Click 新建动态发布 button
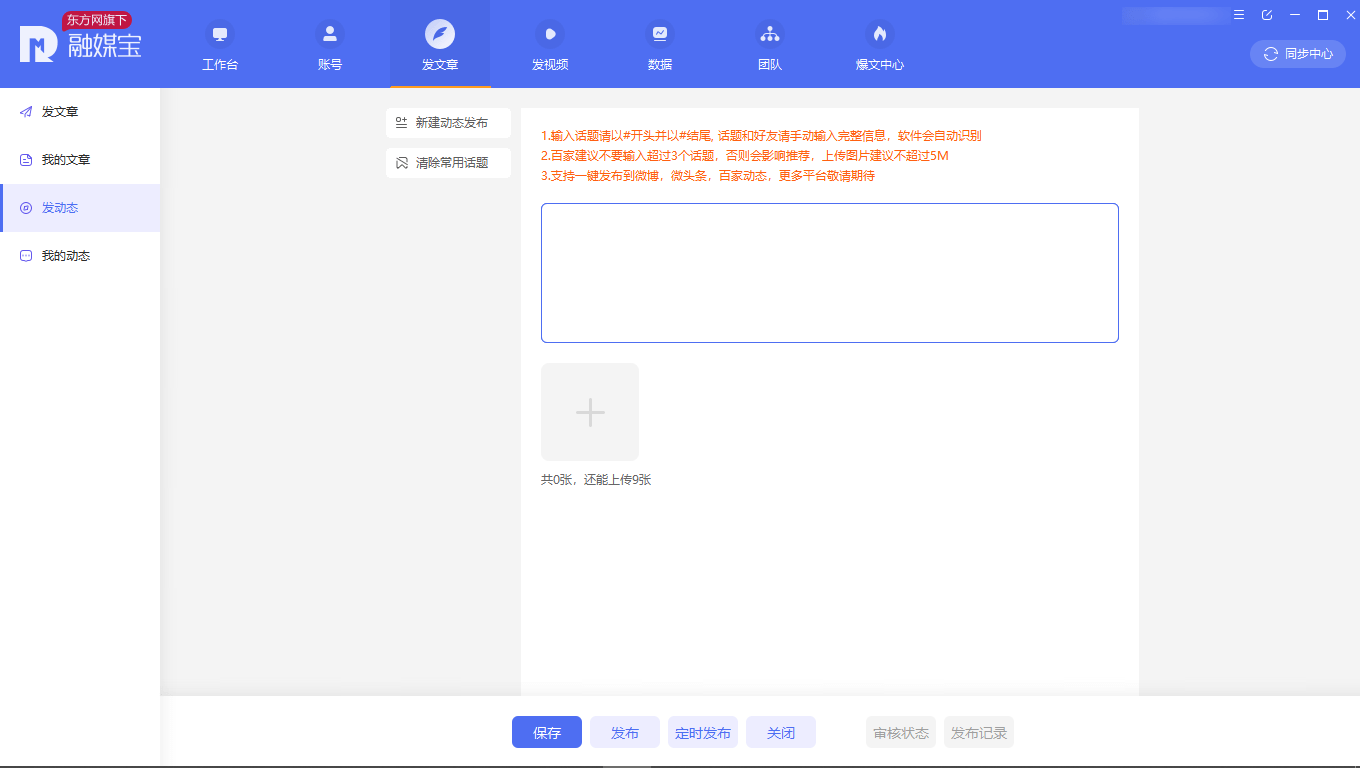The image size is (1360, 768). [x=448, y=123]
